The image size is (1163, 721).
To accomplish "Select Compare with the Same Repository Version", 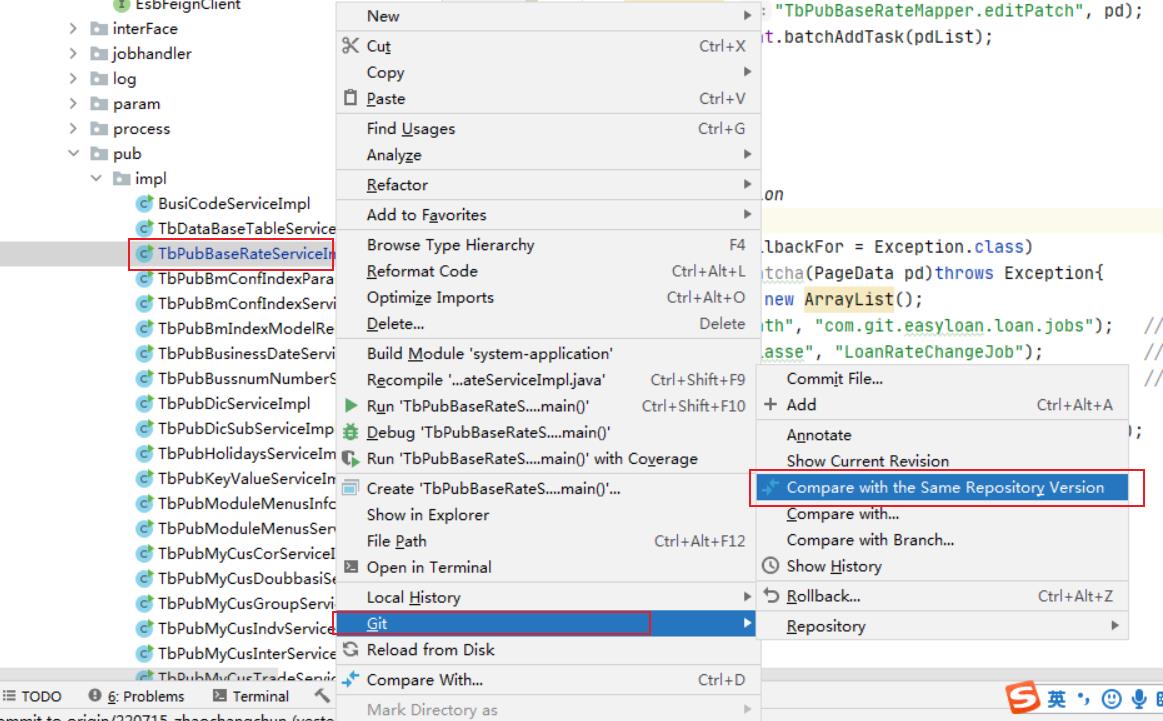I will pos(944,488).
